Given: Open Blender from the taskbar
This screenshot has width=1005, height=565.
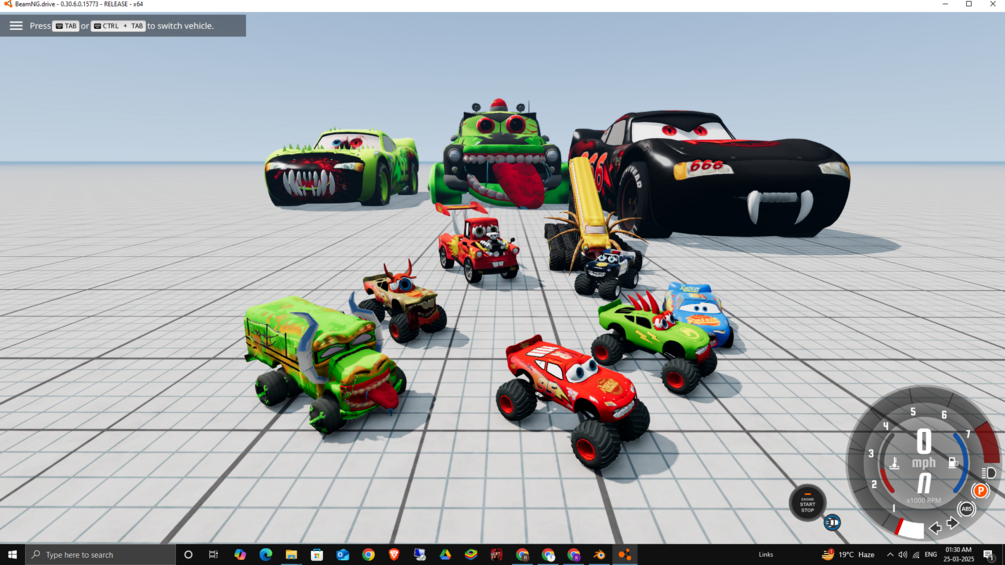Looking at the screenshot, I should pyautogui.click(x=599, y=555).
